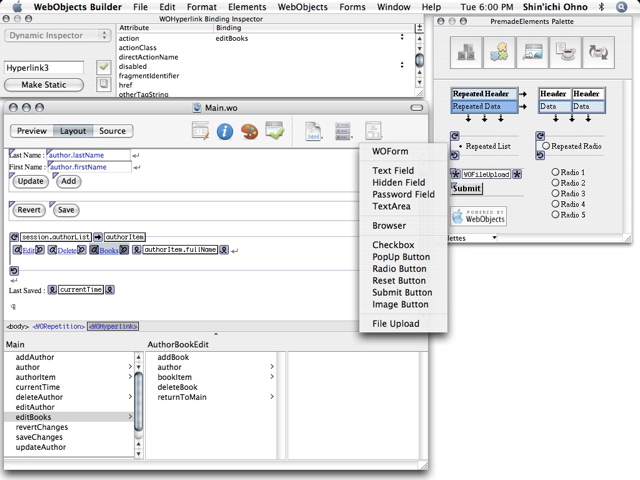Open the Bluetooth status menu
This screenshot has height=480, width=640.
click(x=601, y=7)
